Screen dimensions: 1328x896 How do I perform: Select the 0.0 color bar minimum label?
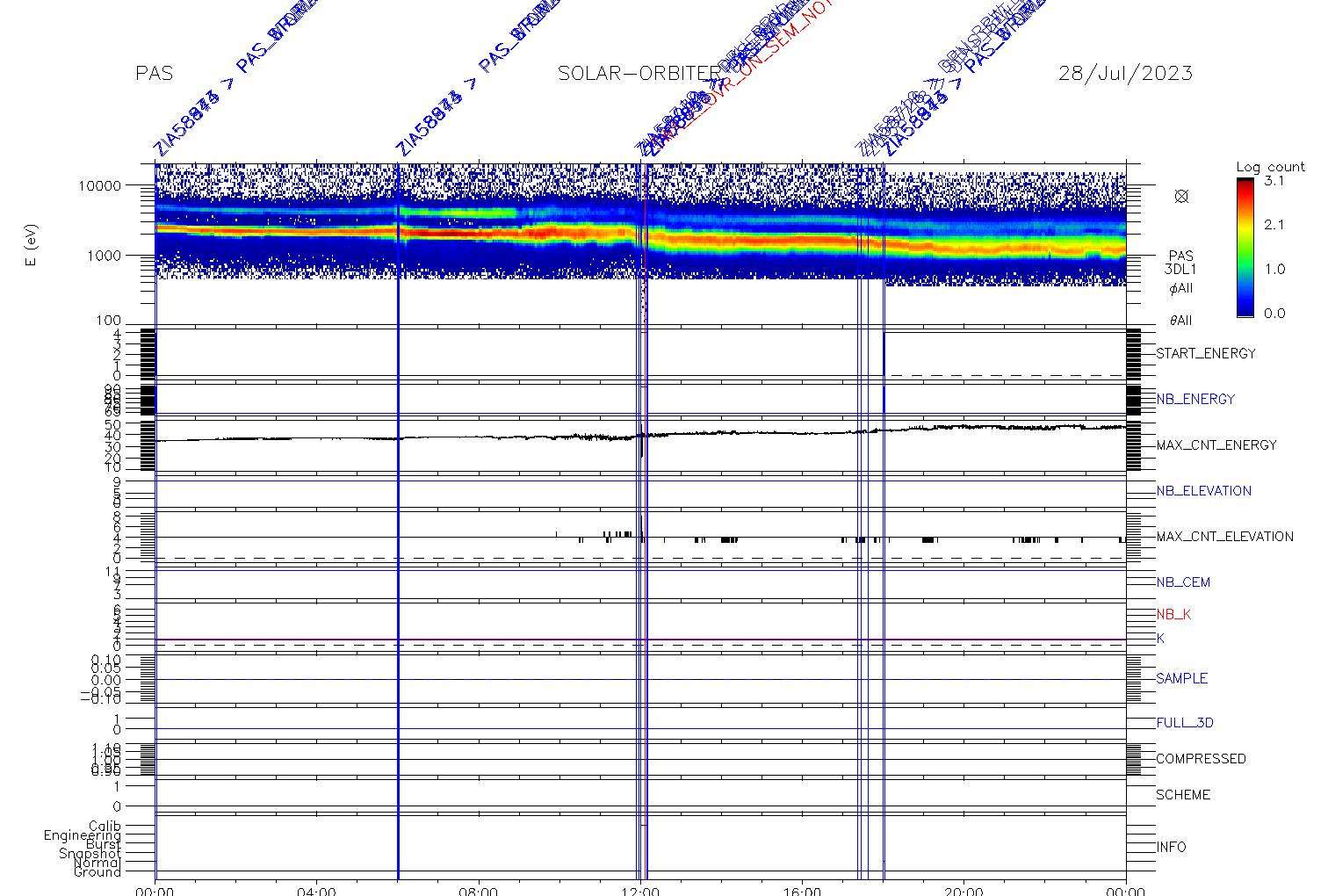point(1274,314)
